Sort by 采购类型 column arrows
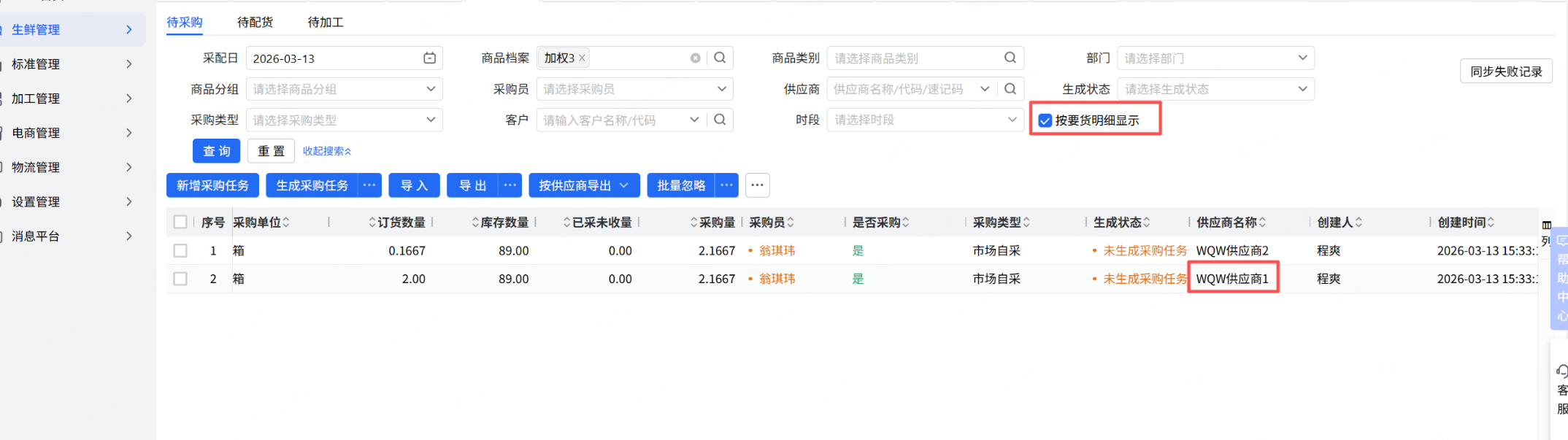The image size is (1568, 440). 1026,223
